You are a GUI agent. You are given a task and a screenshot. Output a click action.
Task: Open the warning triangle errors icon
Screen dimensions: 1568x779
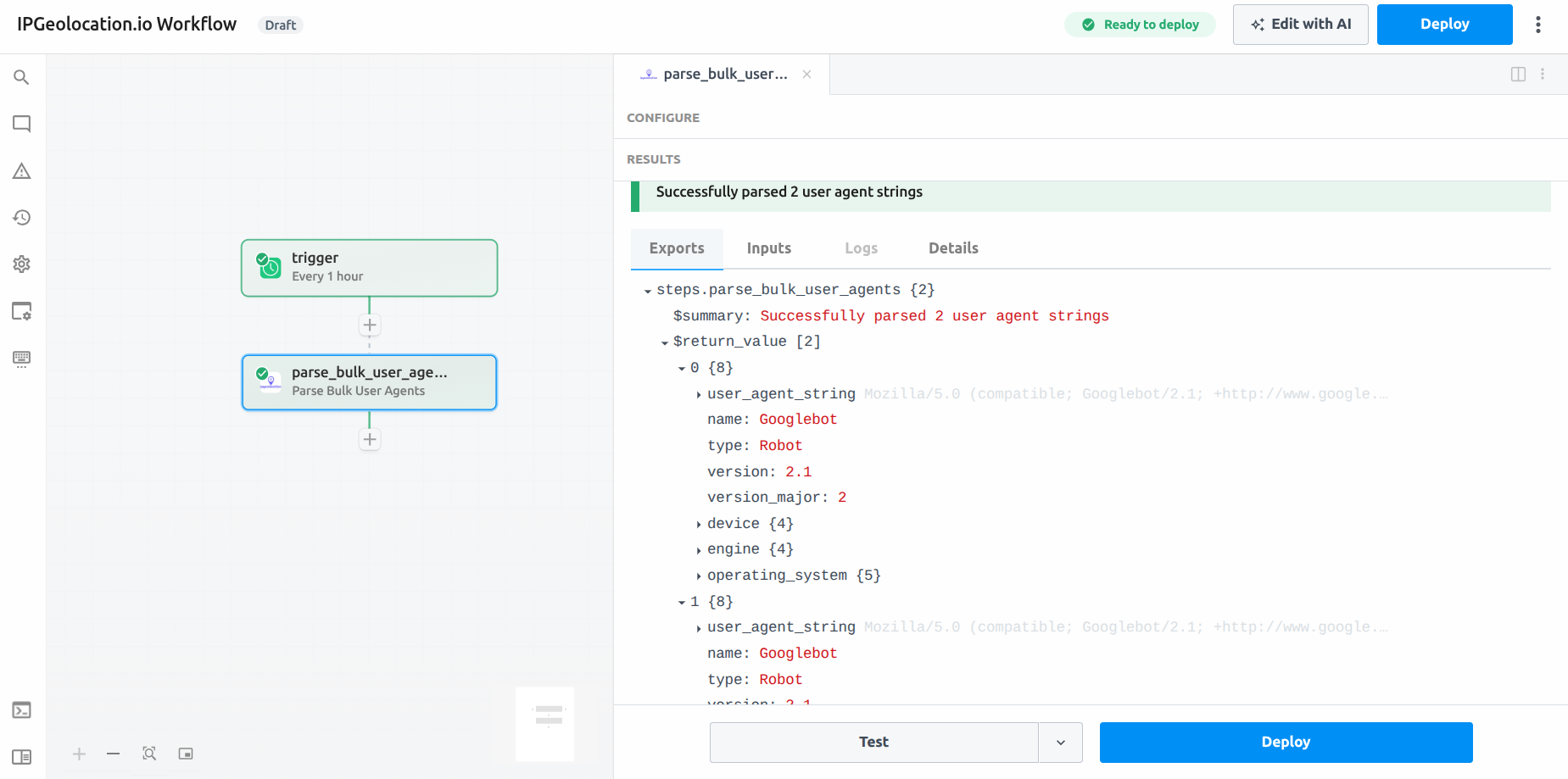tap(21, 171)
